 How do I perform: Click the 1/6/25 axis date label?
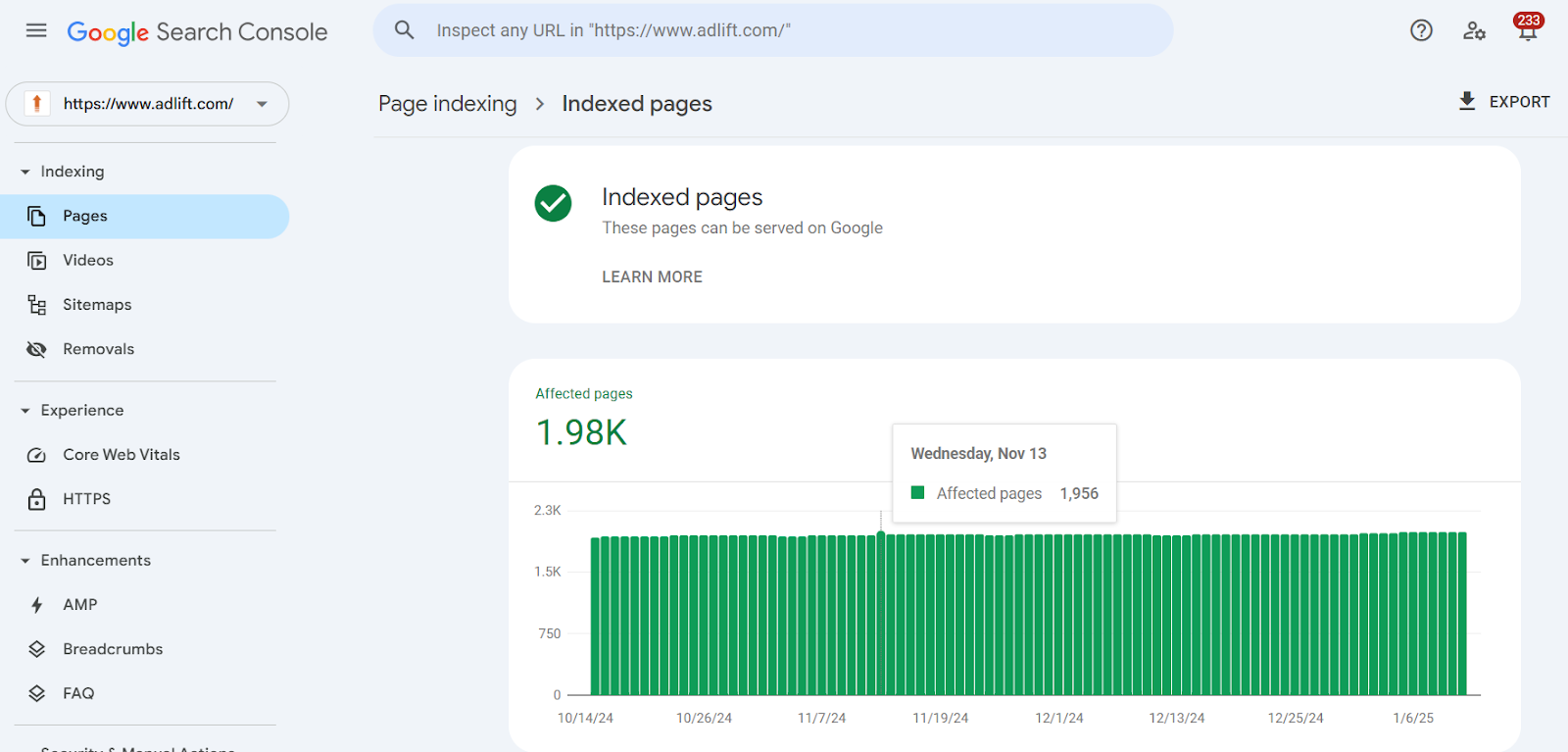1413,718
